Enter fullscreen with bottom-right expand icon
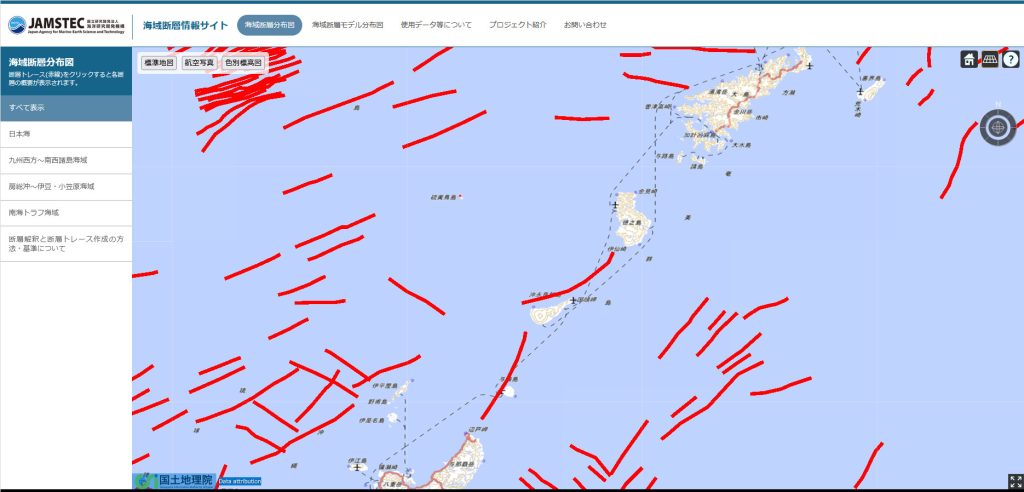 click(1015, 481)
